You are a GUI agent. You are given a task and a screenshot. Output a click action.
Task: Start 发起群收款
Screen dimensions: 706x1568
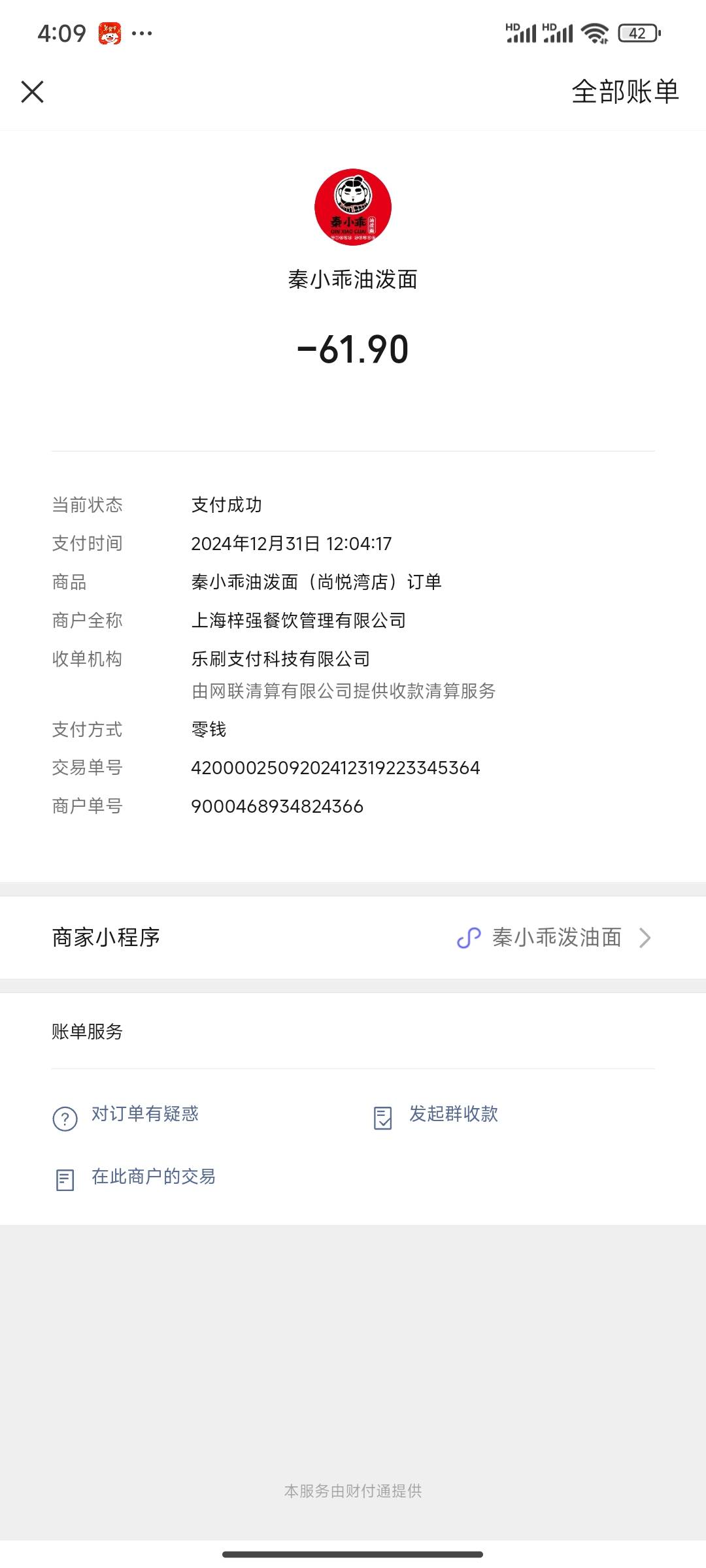tap(454, 1113)
